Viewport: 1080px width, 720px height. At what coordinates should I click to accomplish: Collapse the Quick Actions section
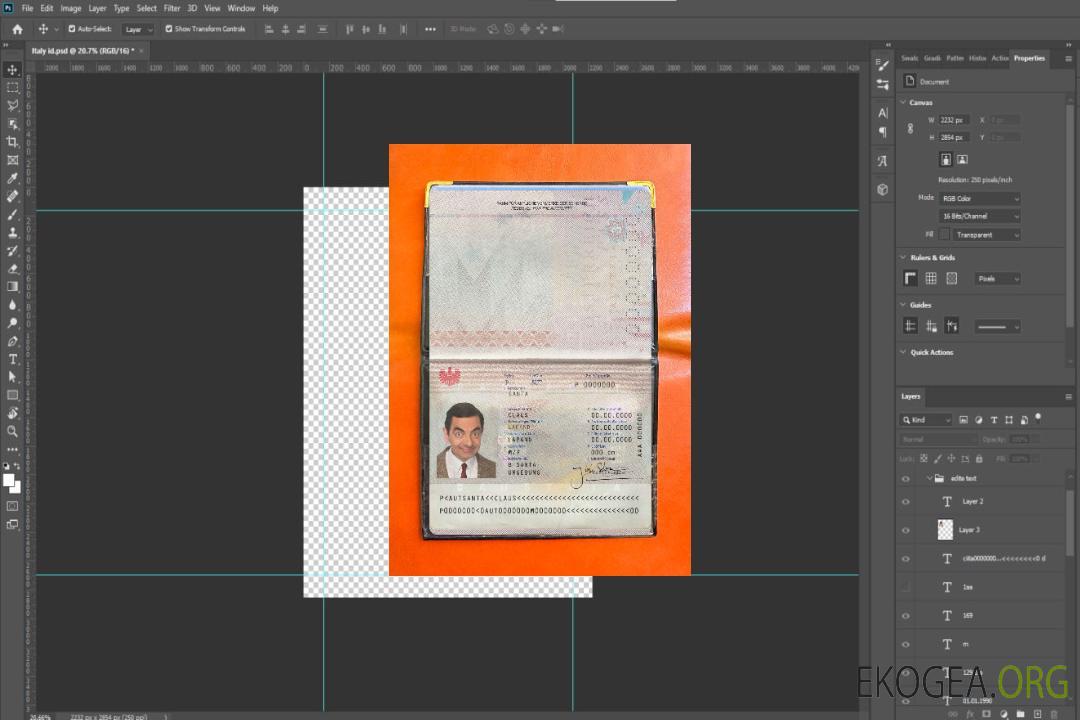tap(904, 352)
